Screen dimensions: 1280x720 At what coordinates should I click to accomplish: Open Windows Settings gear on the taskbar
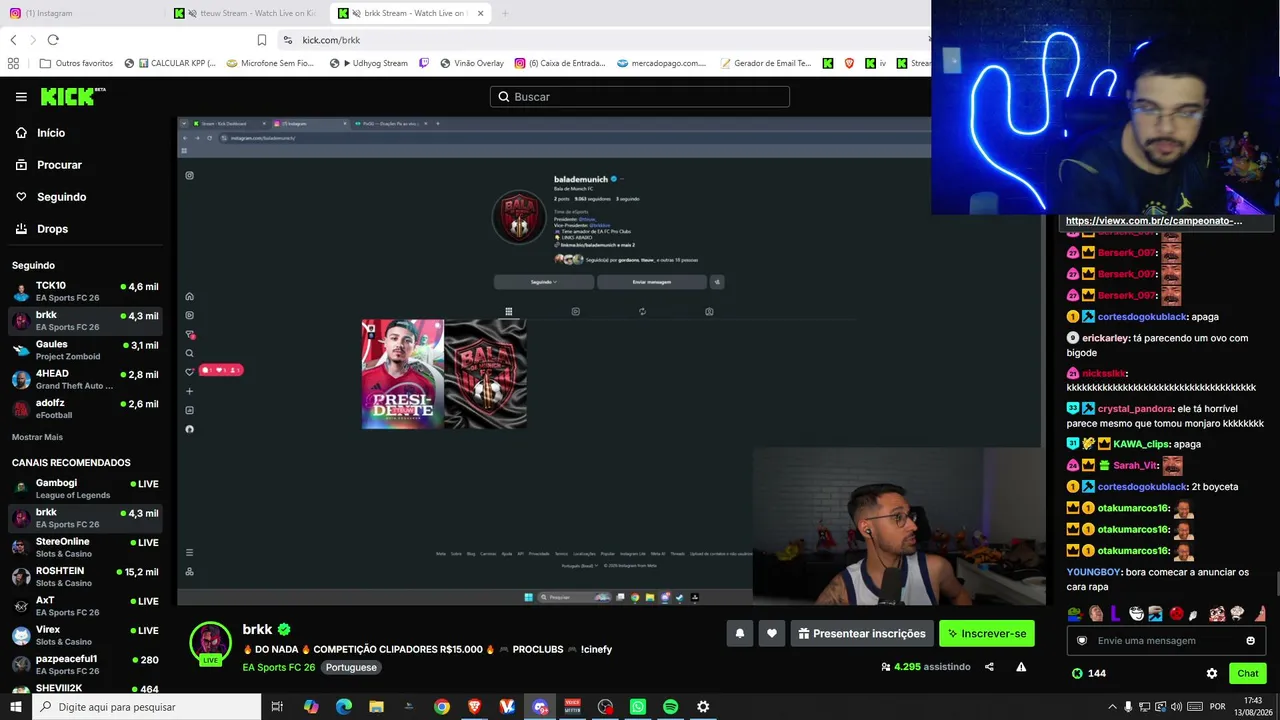coord(703,707)
